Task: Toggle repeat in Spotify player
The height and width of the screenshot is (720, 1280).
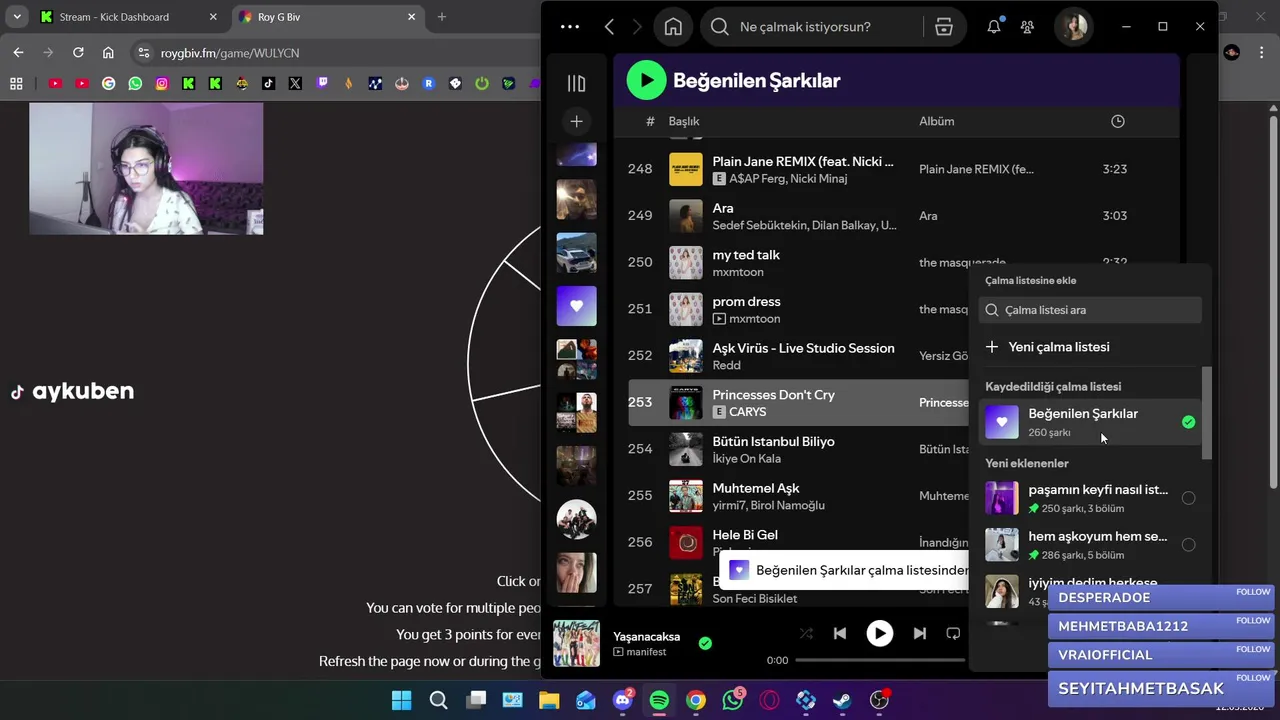Action: pos(953,633)
